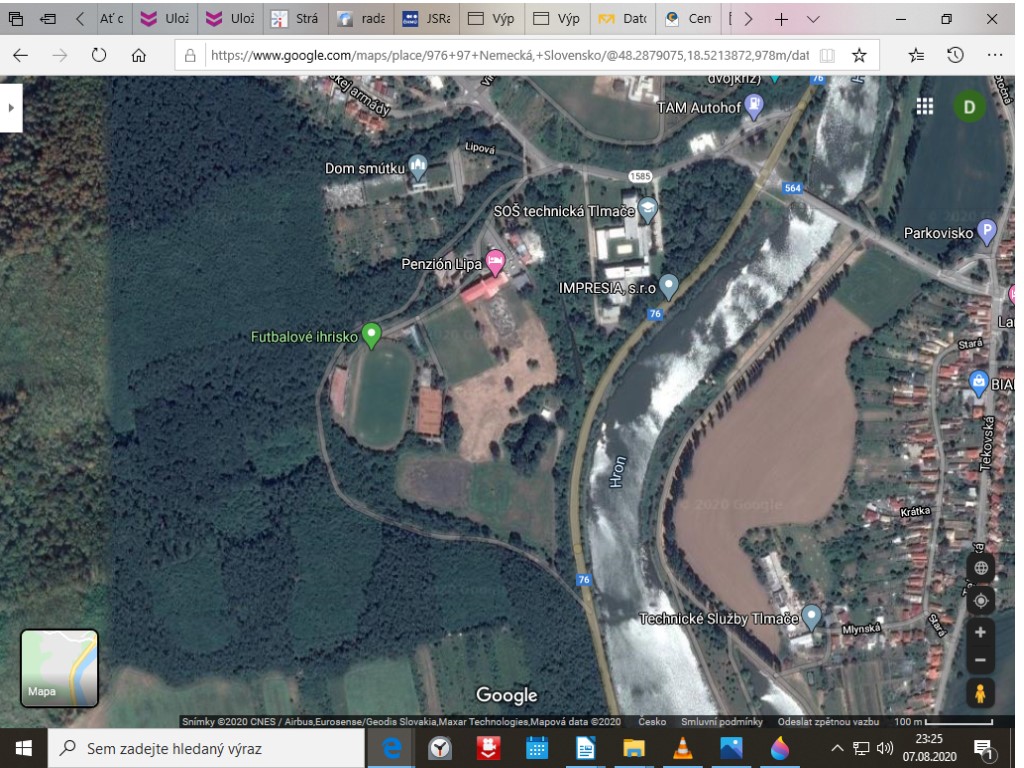Add this page to favorites star
Viewport: 1024px width, 768px height.
(x=858, y=56)
